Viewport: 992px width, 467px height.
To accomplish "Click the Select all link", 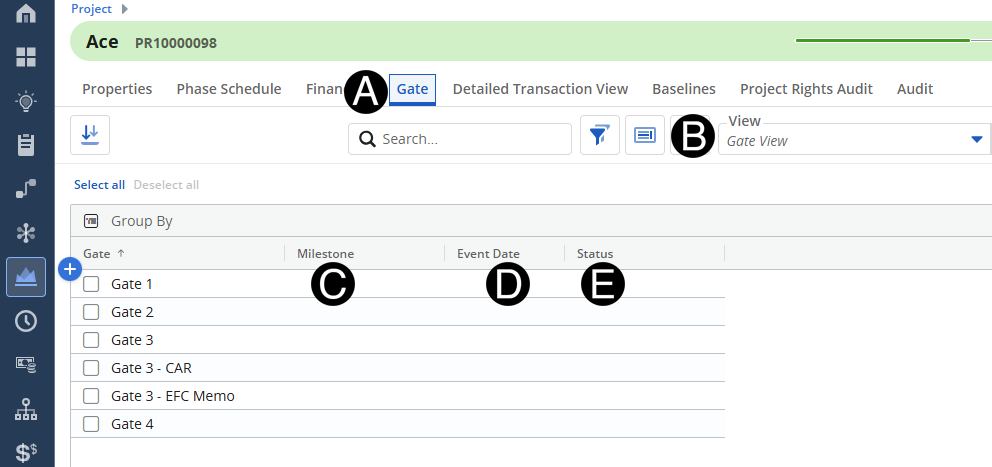I will [x=99, y=185].
